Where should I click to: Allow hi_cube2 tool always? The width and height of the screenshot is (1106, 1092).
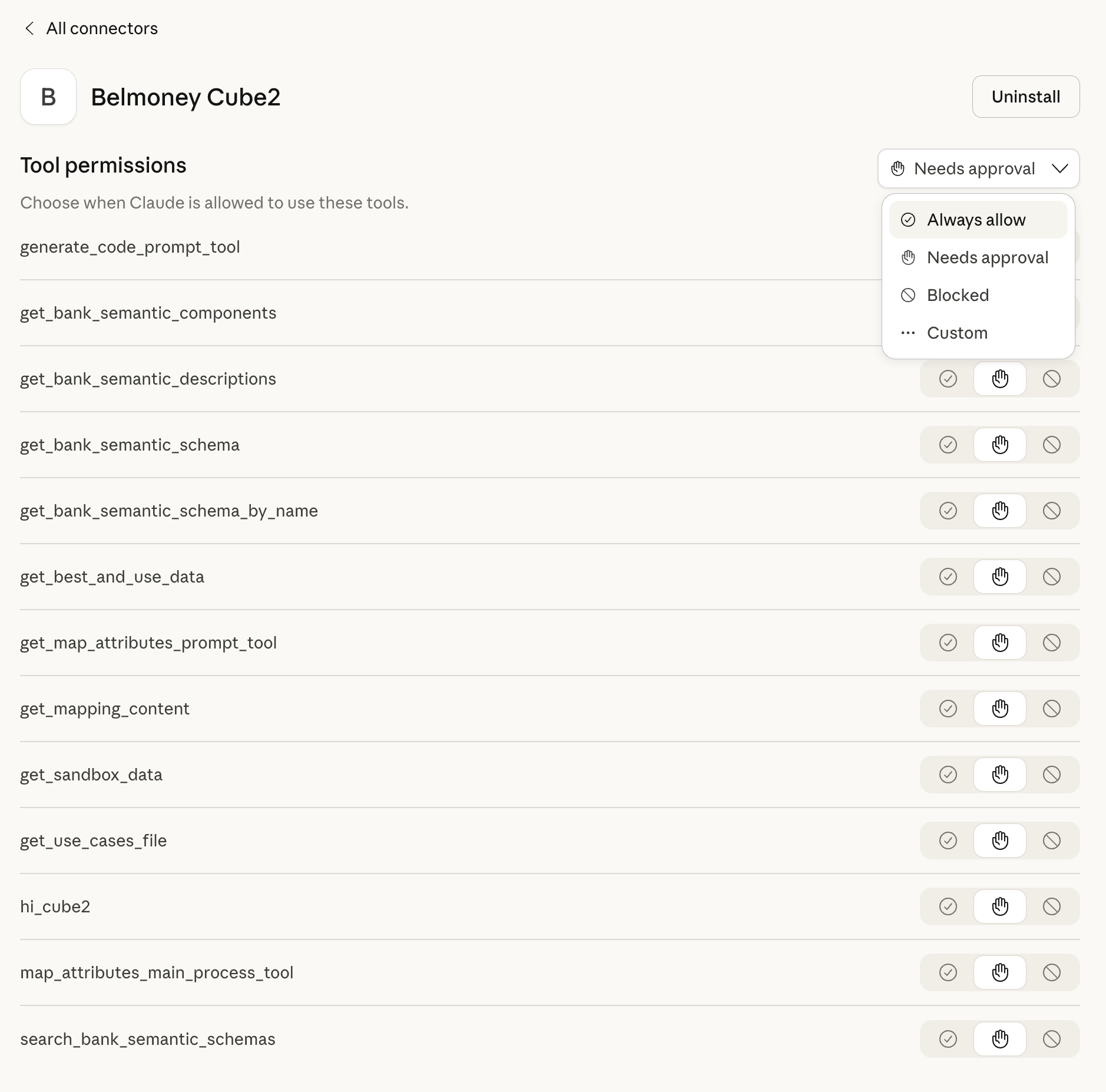[x=948, y=906]
